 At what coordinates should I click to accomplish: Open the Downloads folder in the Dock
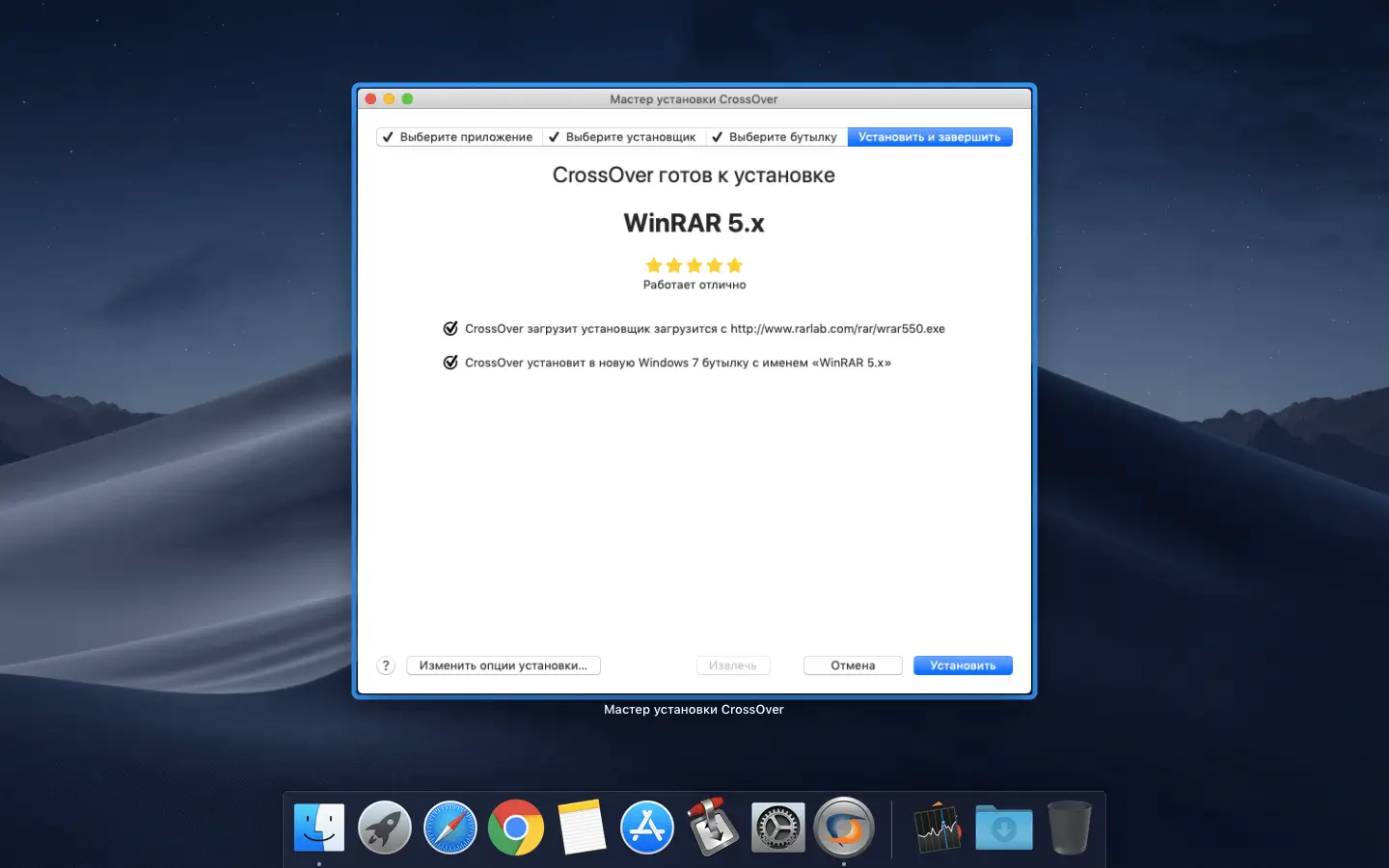(1004, 827)
